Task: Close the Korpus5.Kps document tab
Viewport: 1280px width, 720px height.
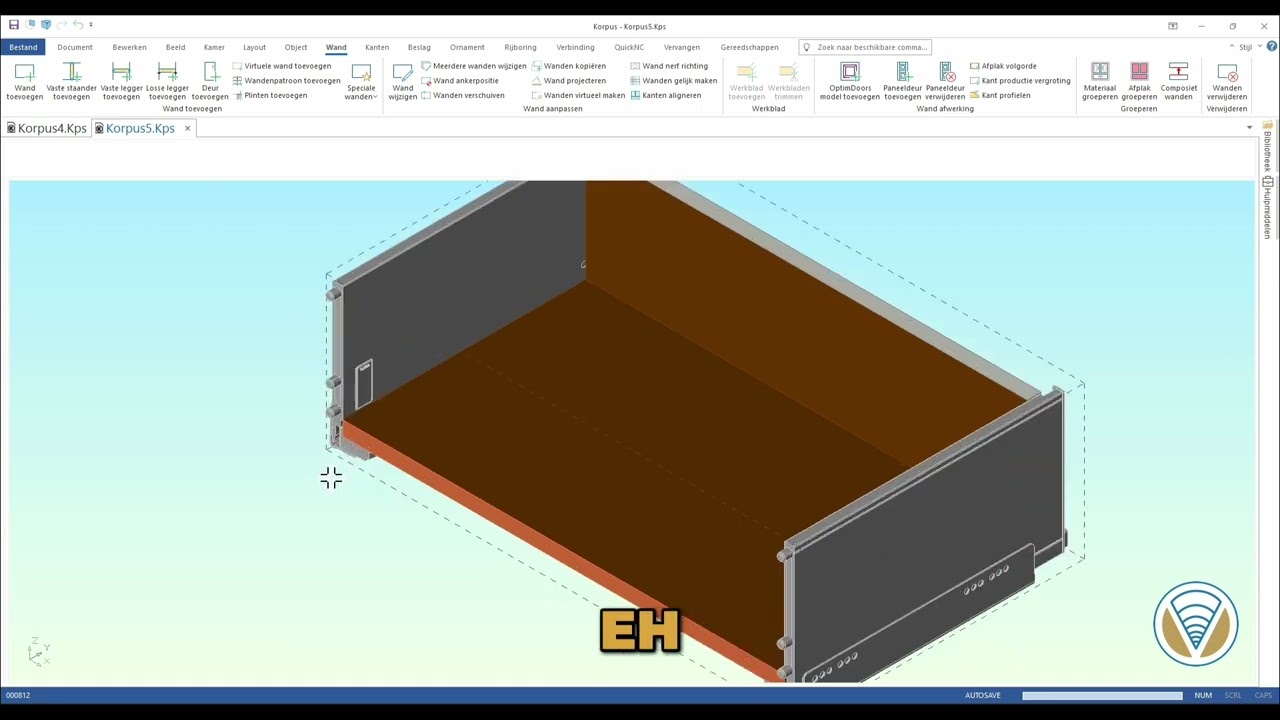Action: point(187,128)
